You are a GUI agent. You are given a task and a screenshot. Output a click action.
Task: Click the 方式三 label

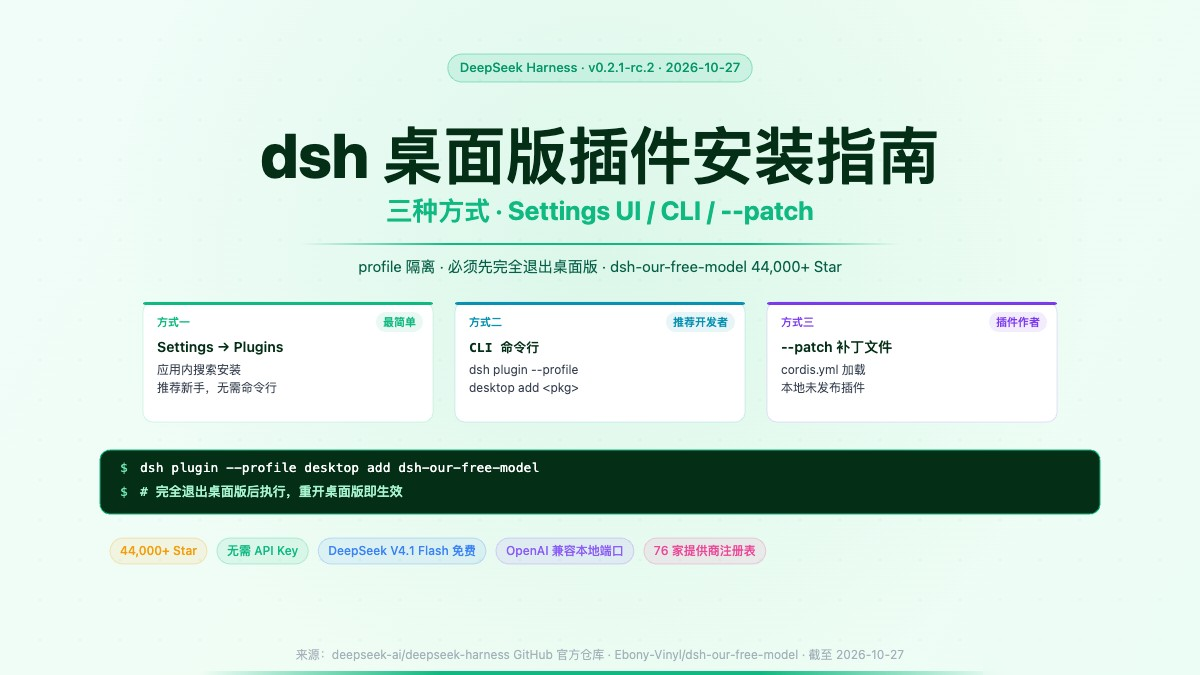(797, 322)
